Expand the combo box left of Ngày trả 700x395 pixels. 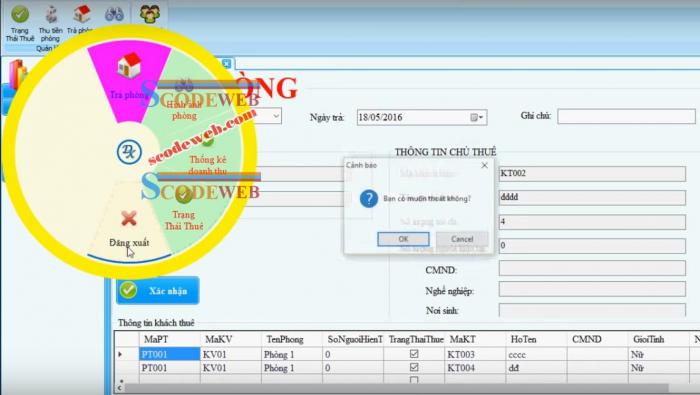276,116
